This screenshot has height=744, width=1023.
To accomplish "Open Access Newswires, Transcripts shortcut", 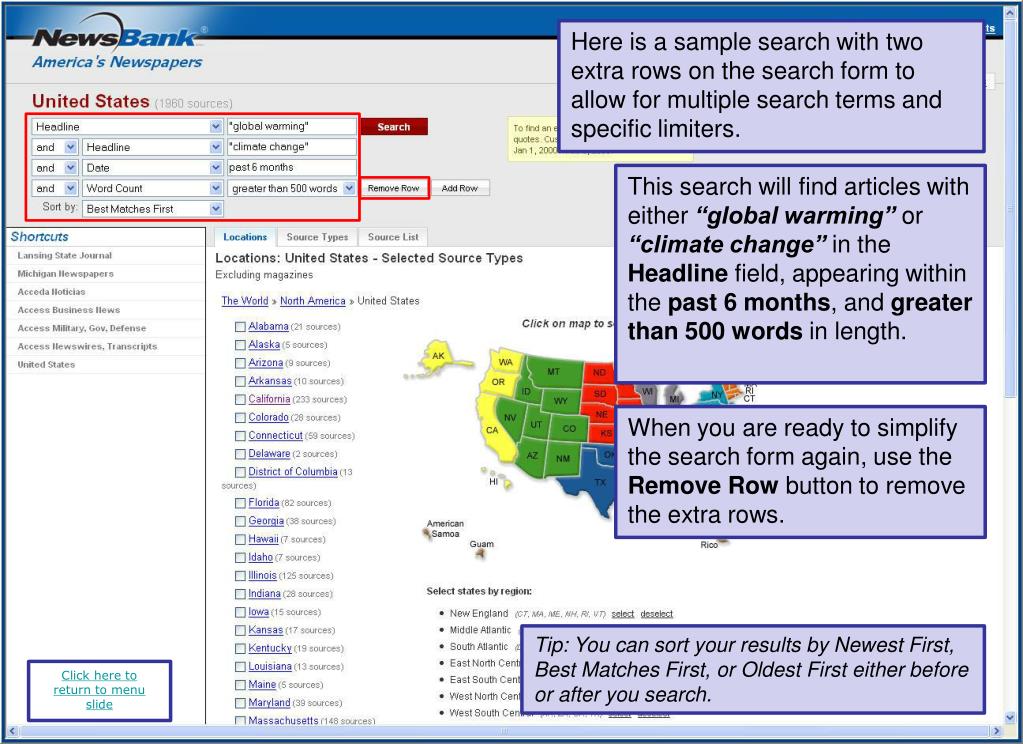I will [x=87, y=347].
